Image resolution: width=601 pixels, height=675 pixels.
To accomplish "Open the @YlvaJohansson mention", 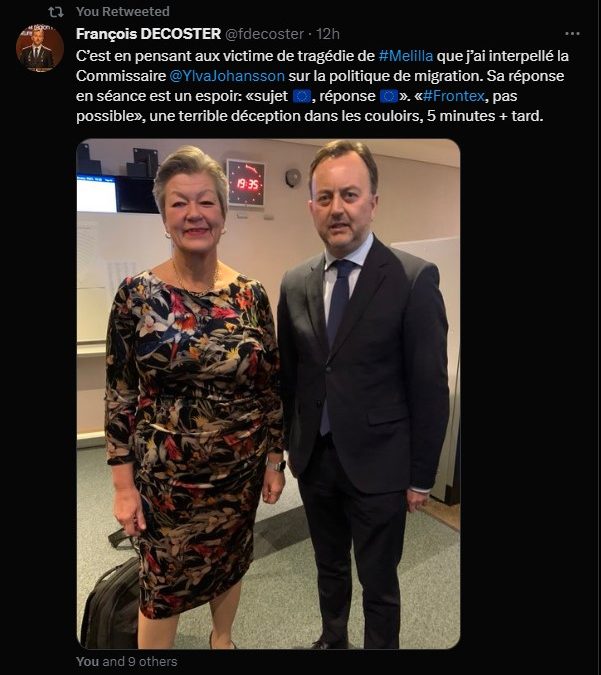I will [227, 76].
